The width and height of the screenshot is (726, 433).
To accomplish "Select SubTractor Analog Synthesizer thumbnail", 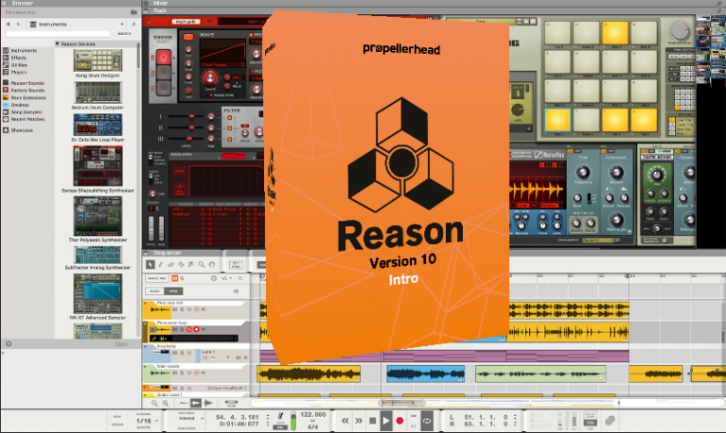I will point(98,255).
